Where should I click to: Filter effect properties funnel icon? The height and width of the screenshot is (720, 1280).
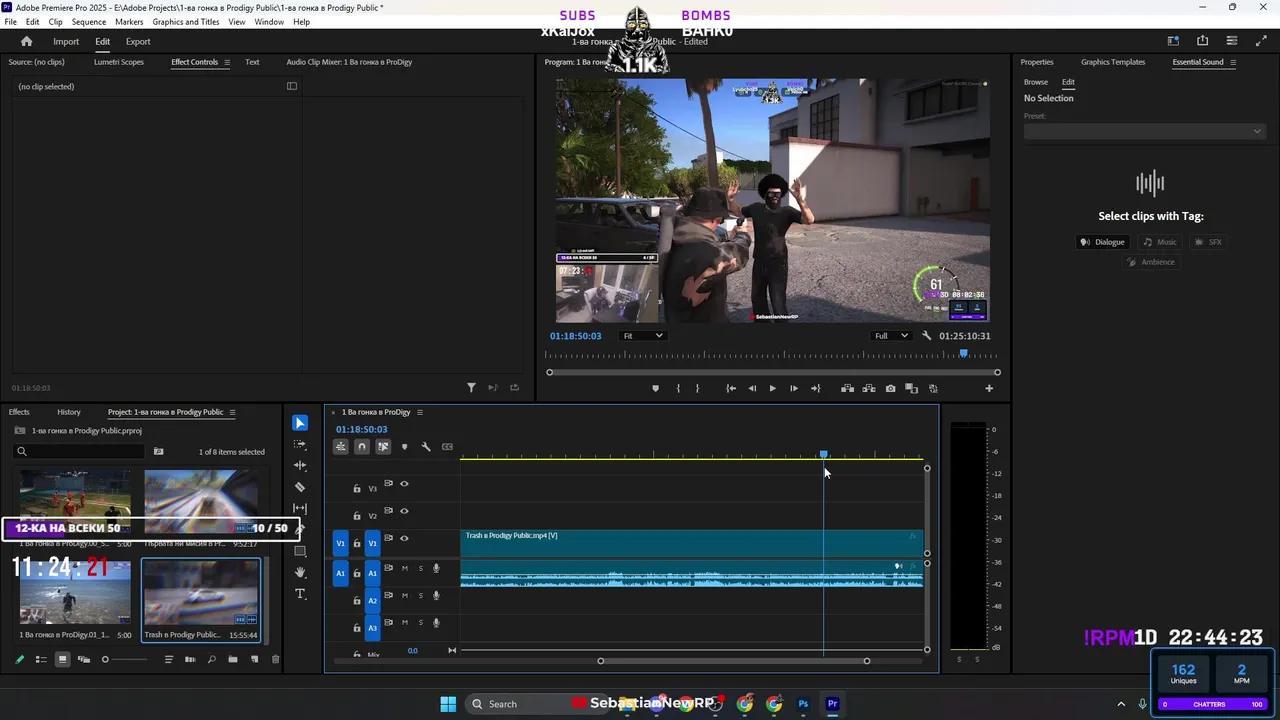(x=471, y=387)
